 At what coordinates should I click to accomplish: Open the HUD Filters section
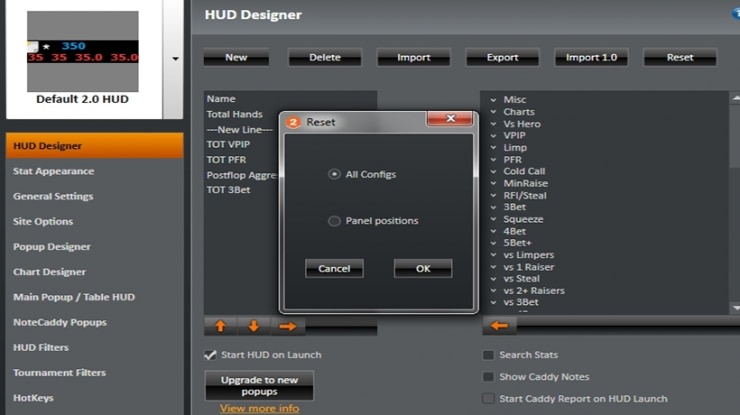[x=41, y=347]
